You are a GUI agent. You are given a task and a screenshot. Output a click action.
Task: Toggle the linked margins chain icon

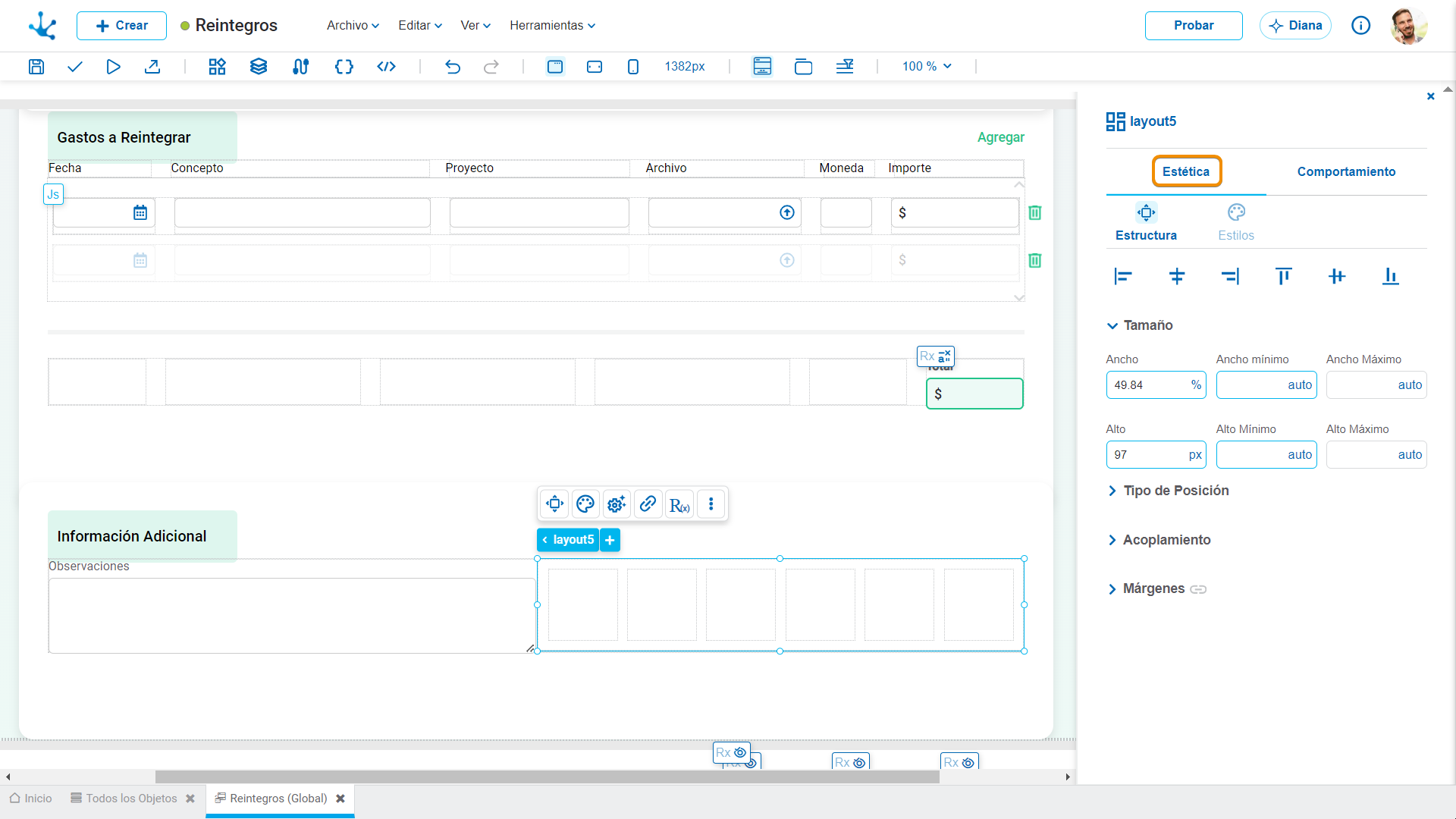point(1198,589)
